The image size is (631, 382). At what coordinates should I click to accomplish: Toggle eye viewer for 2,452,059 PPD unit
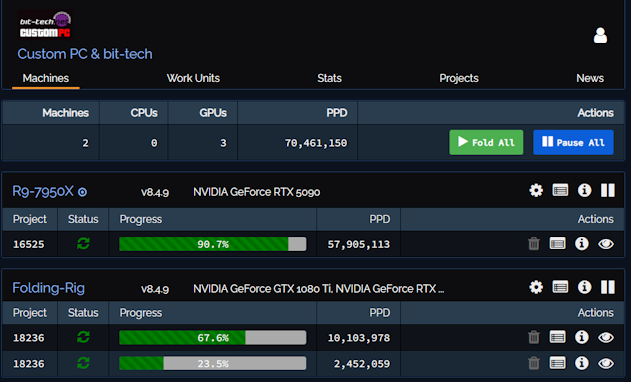coord(606,363)
